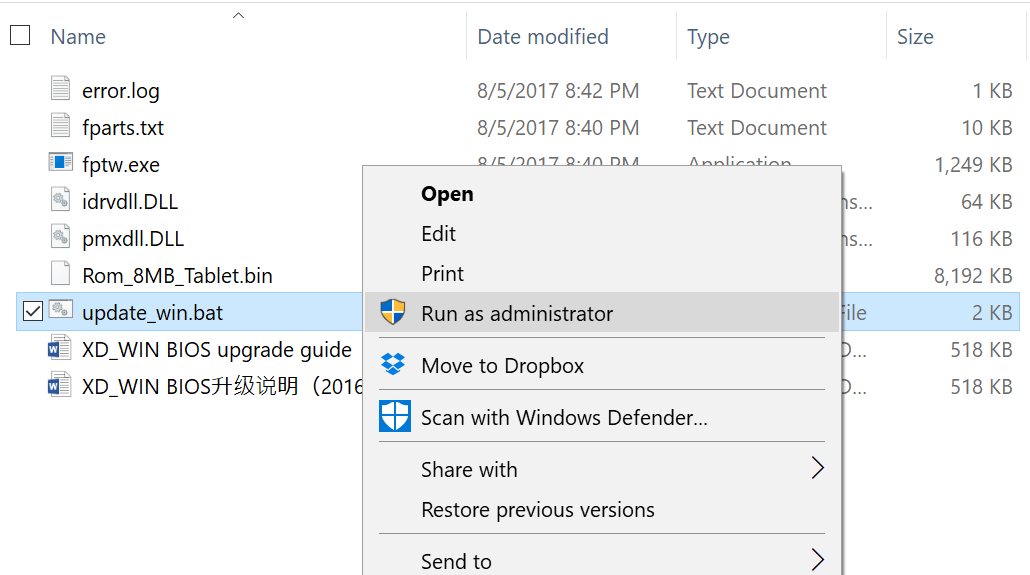Choose Open from the context menu
The image size is (1030, 575).
coord(447,194)
